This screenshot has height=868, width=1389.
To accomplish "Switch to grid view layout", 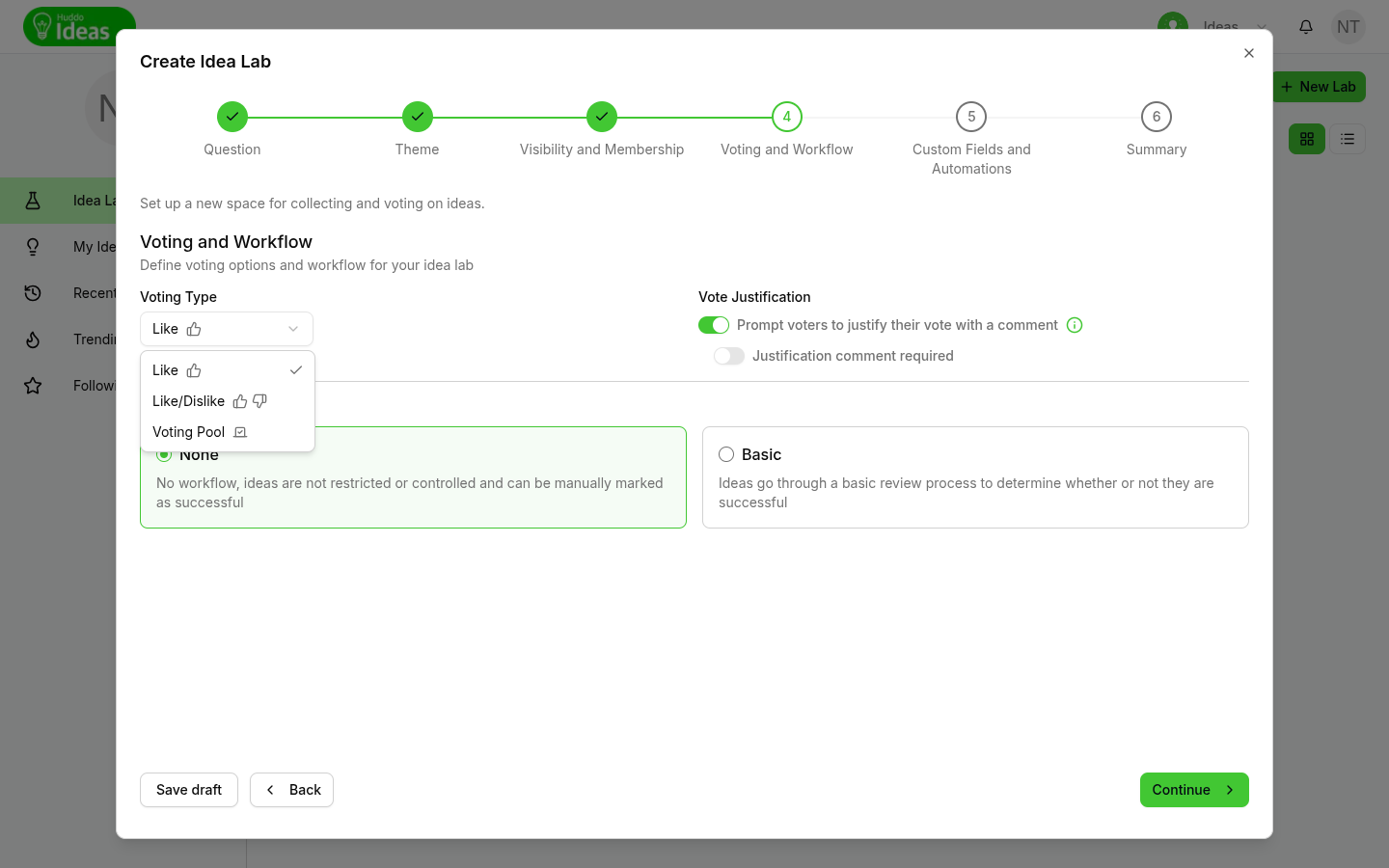I will click(1307, 139).
